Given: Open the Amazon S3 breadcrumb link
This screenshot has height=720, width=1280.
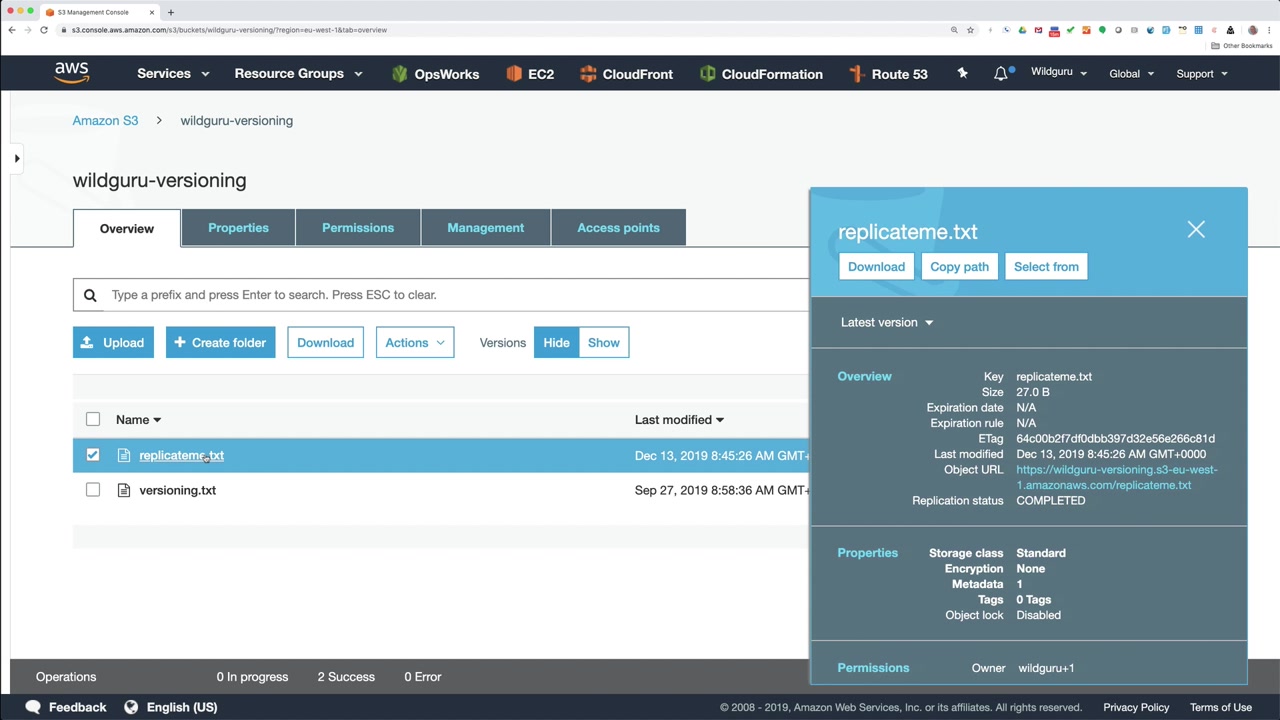Looking at the screenshot, I should click(105, 121).
